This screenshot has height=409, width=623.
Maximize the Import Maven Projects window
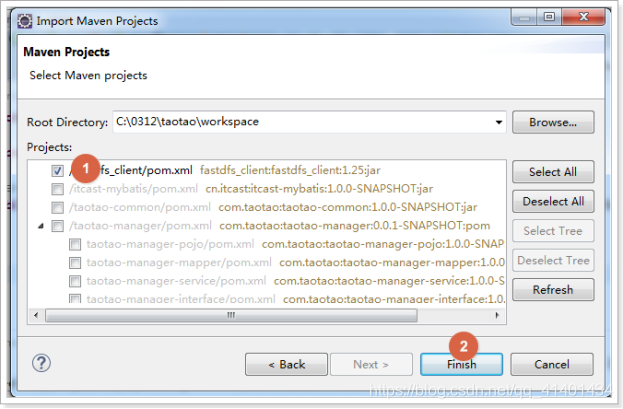pos(549,17)
